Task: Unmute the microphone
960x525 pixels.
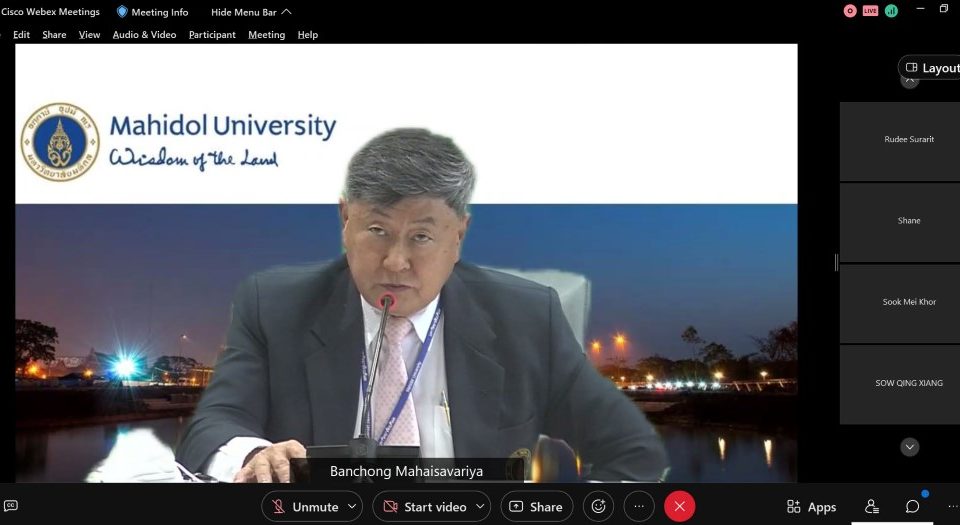Action: (305, 507)
